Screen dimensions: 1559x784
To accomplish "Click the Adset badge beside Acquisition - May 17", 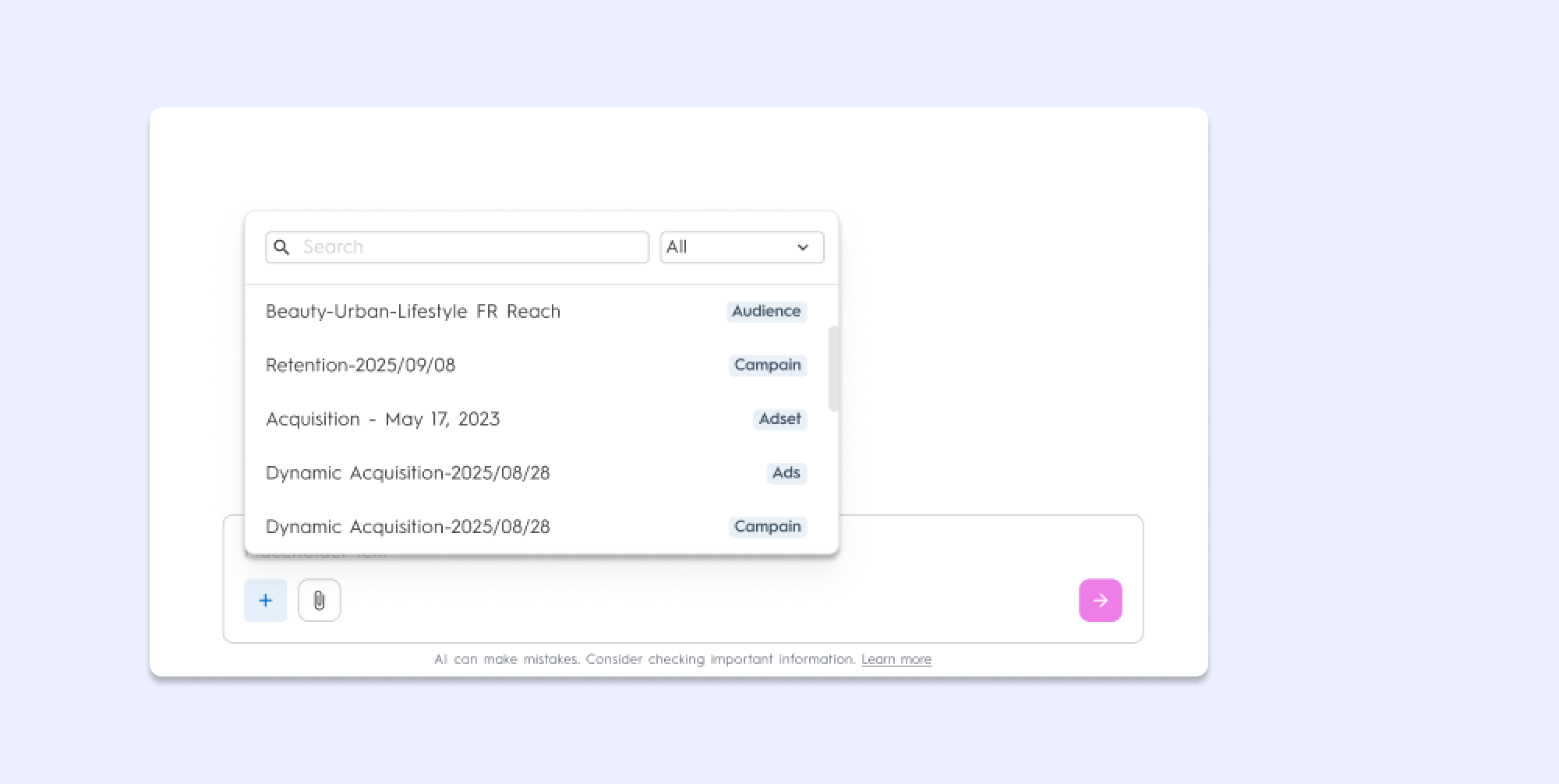I will [779, 419].
